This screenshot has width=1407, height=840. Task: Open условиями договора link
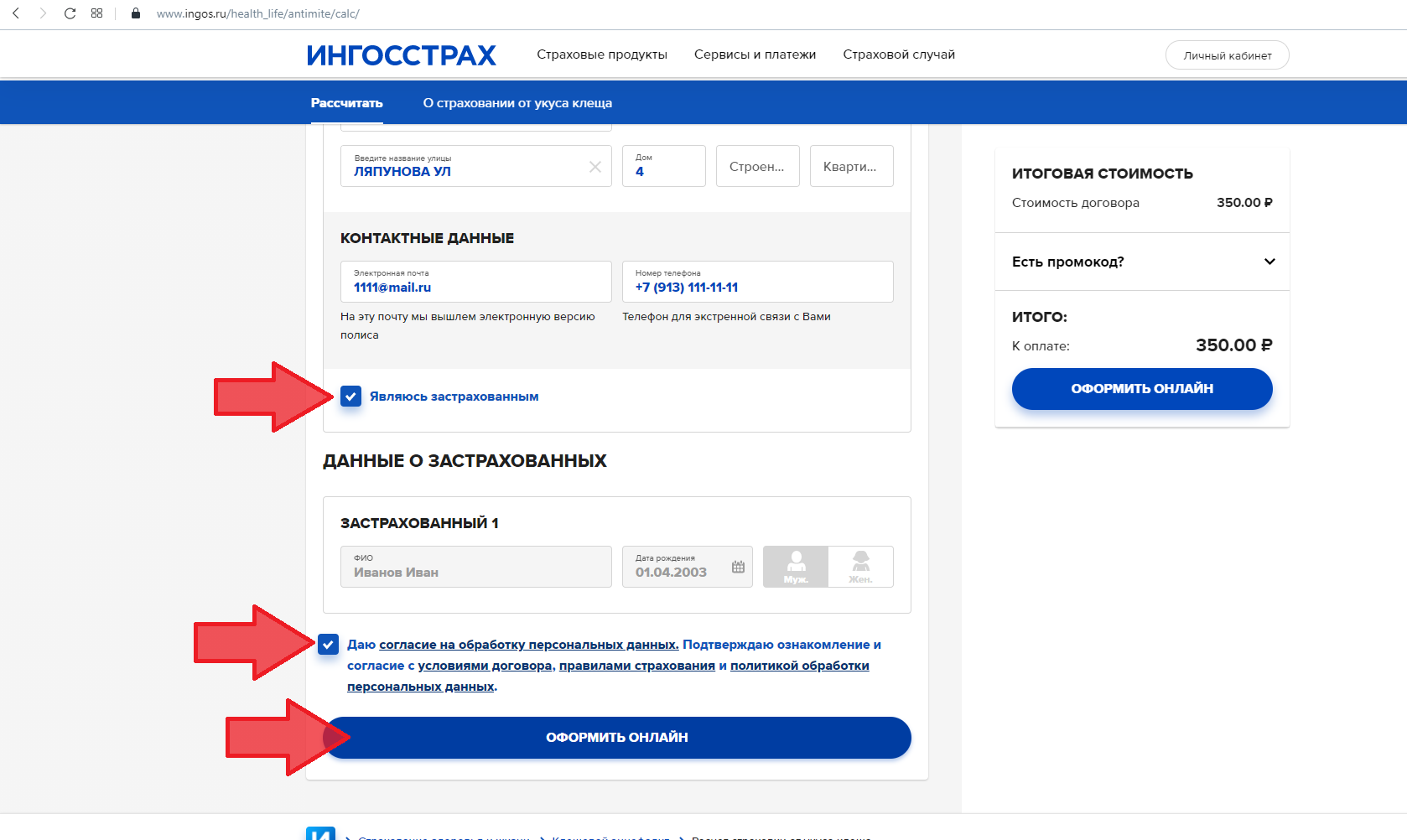click(x=485, y=666)
